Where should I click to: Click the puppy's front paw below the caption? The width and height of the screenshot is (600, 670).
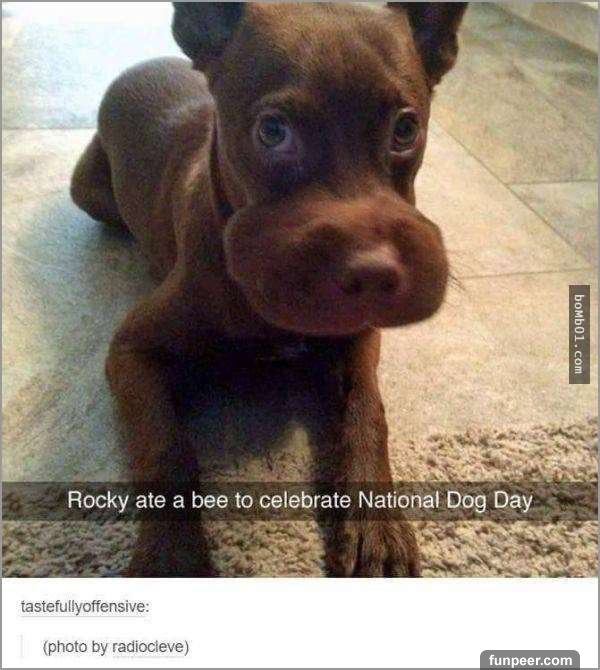point(376,549)
